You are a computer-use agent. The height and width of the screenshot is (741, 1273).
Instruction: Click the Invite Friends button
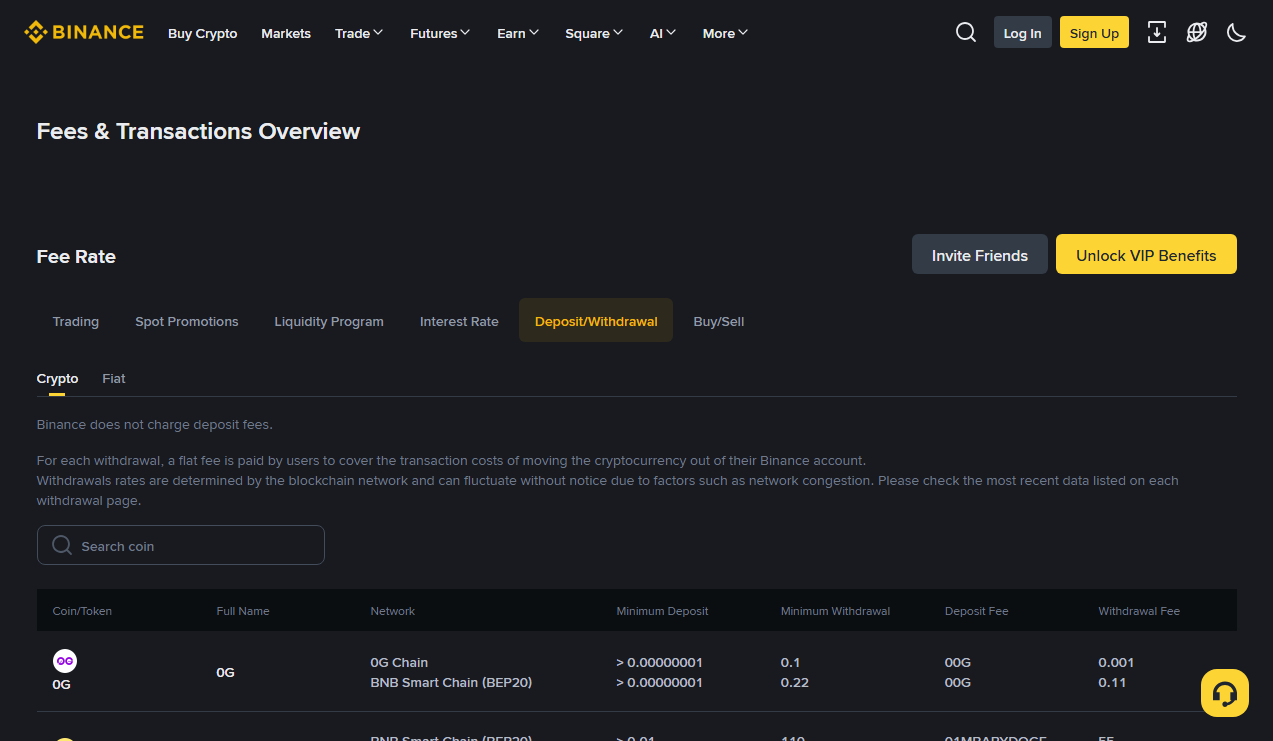(x=980, y=254)
